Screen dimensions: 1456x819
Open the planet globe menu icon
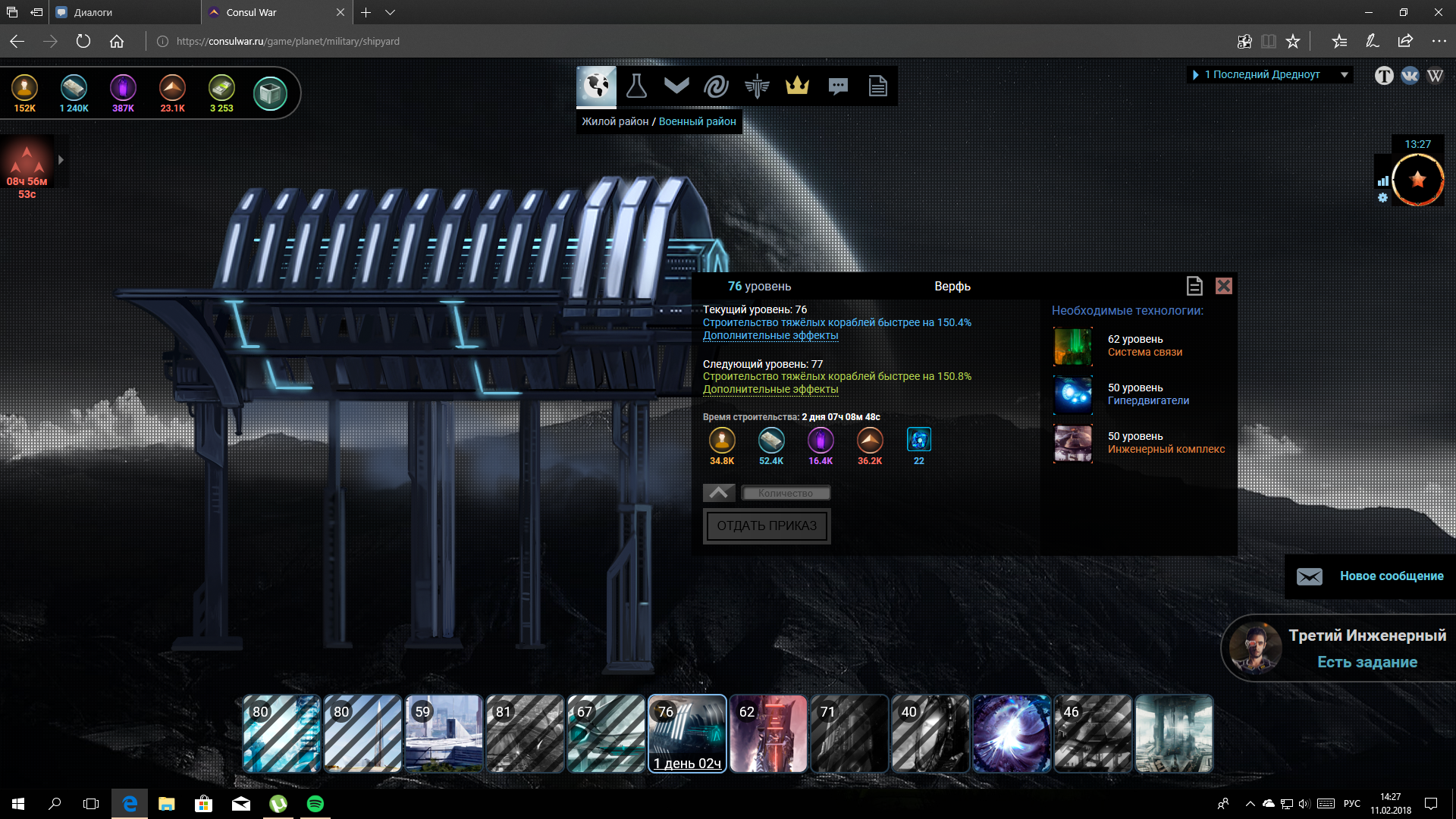point(596,86)
